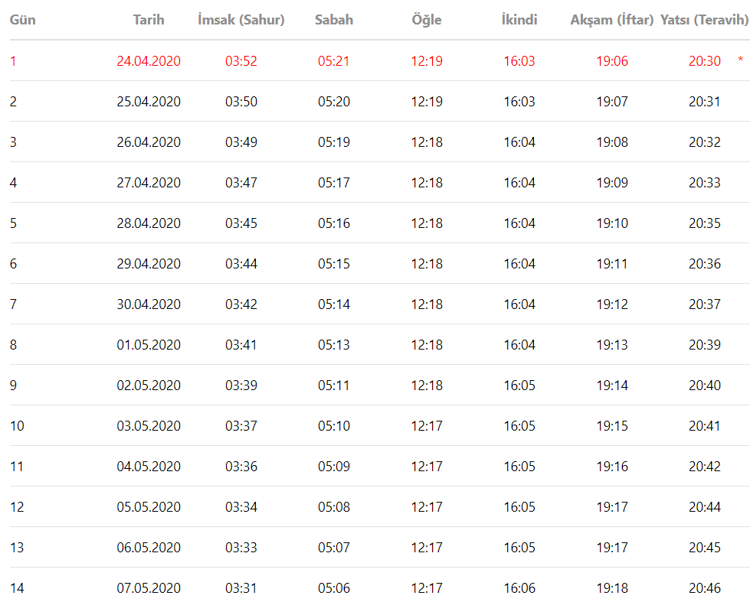Click the Tarih column header
The width and height of the screenshot is (750, 602).
coord(148,20)
